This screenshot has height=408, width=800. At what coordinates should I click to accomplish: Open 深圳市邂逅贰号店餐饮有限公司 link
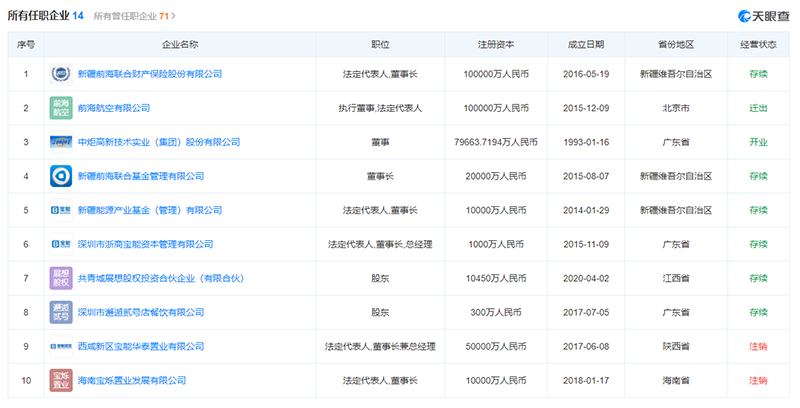click(141, 312)
